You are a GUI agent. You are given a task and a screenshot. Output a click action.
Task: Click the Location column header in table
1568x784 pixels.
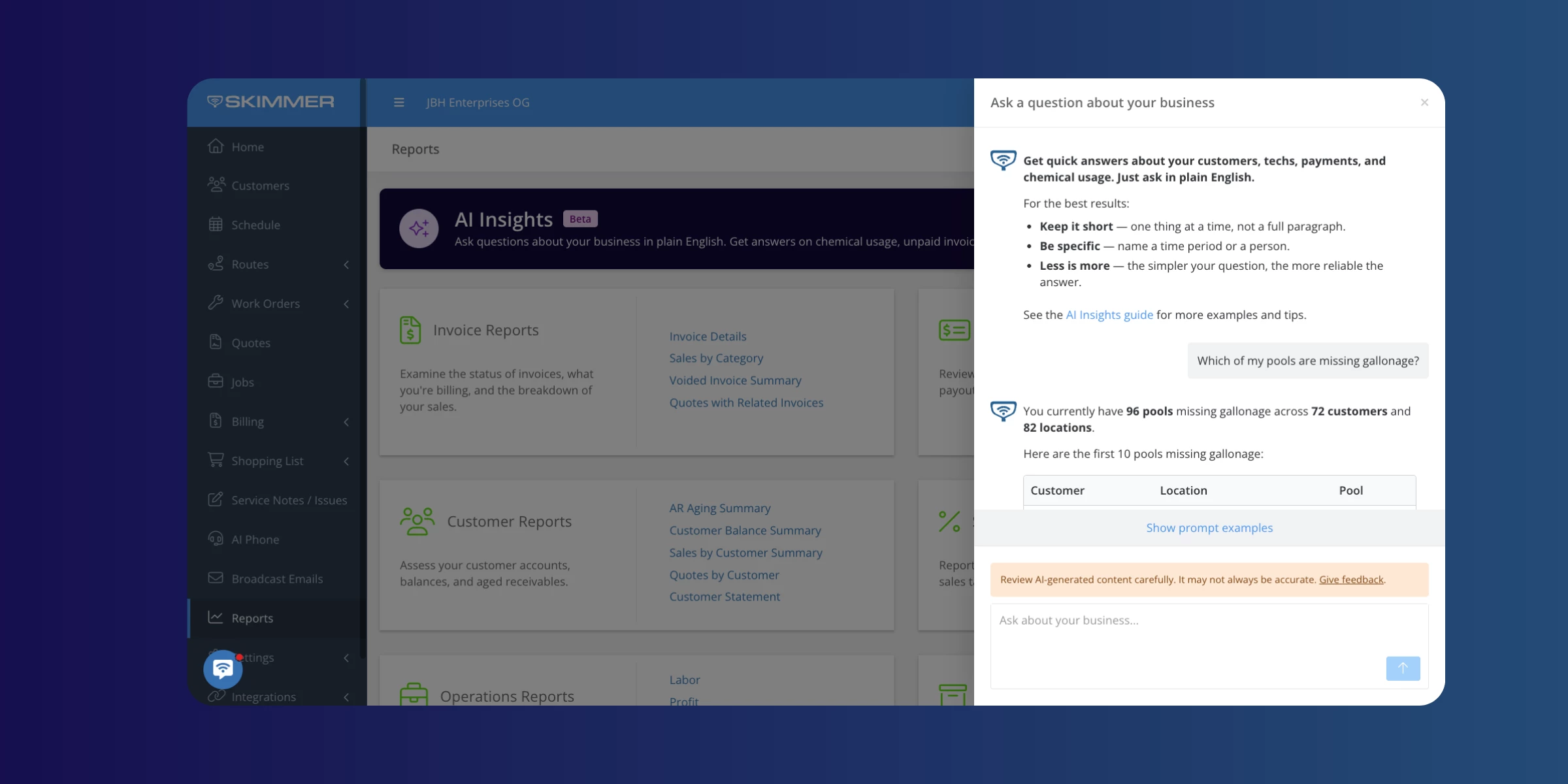1183,491
